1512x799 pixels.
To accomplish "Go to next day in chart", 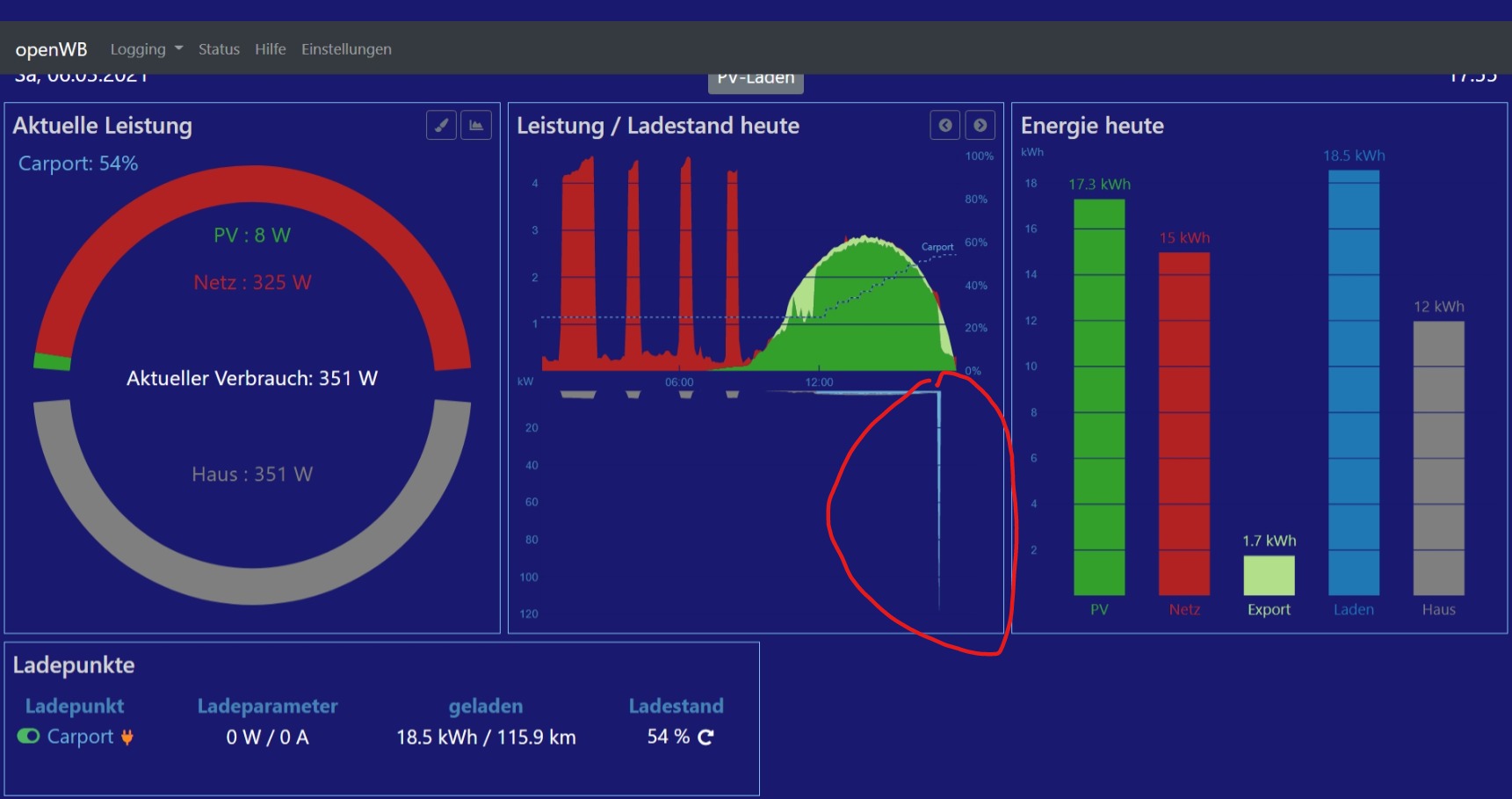I will point(980,126).
